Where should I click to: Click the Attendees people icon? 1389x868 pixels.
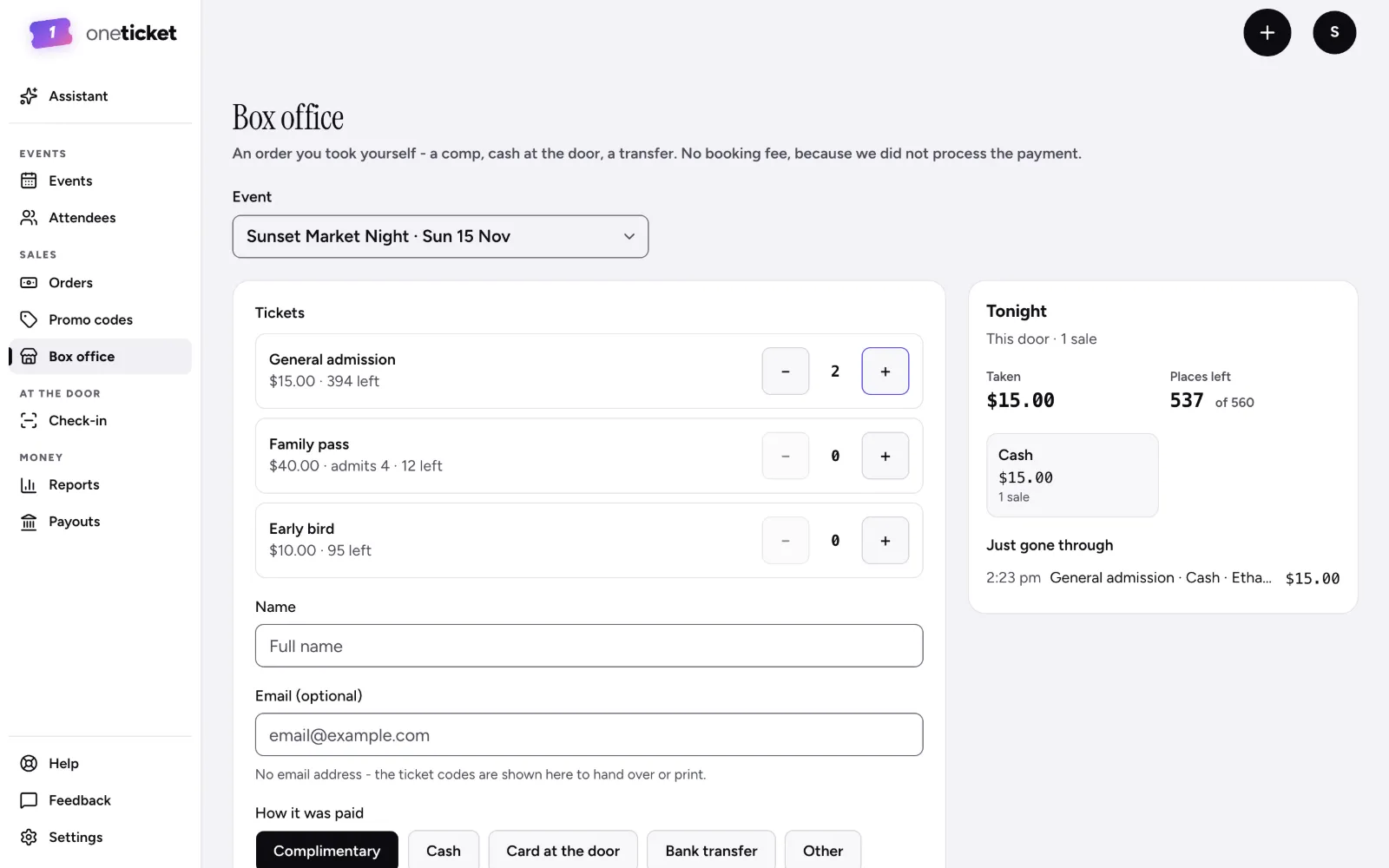point(29,218)
